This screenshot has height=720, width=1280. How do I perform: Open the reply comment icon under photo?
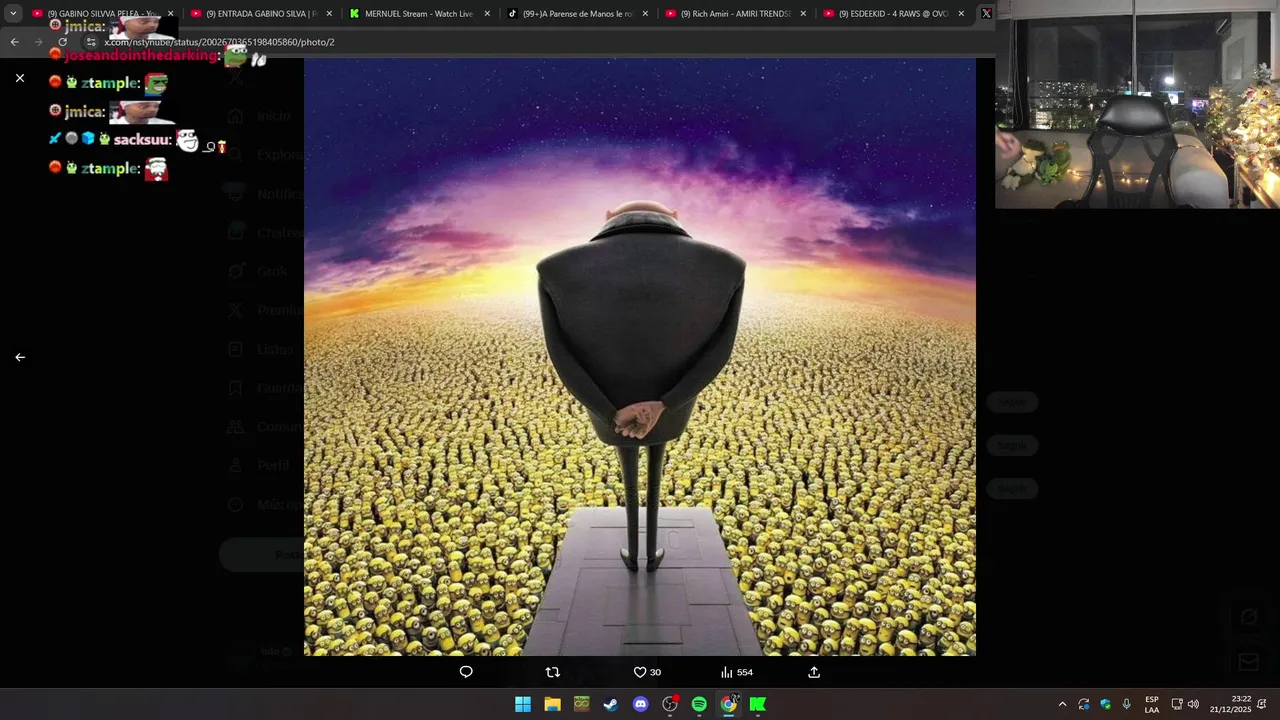[466, 672]
